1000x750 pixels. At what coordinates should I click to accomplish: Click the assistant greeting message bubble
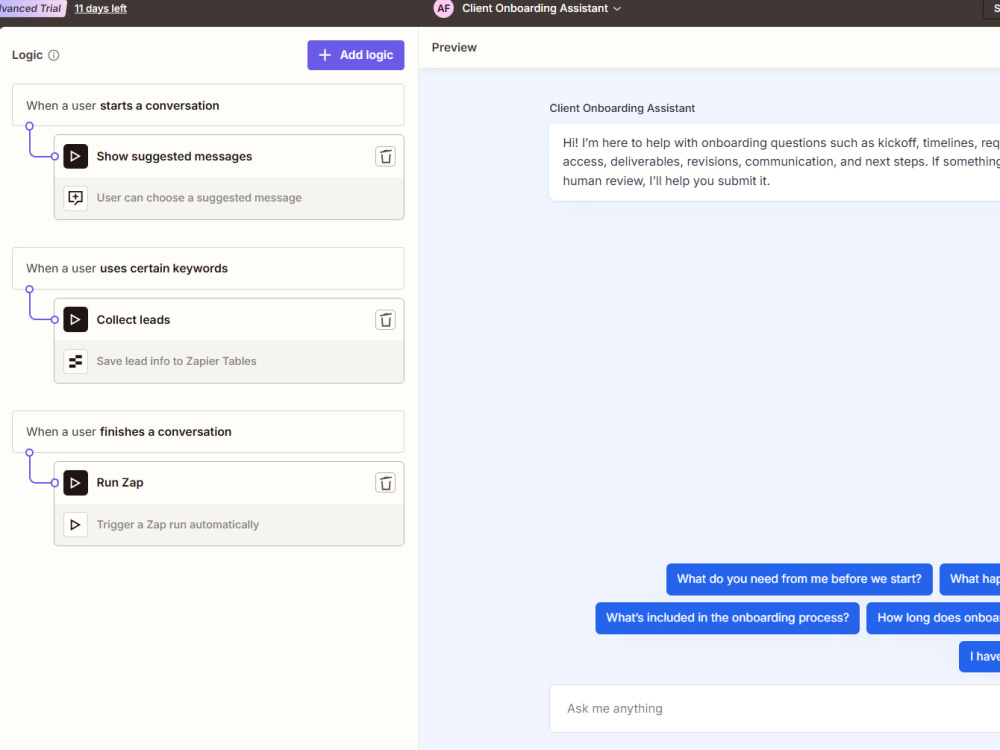click(x=774, y=162)
